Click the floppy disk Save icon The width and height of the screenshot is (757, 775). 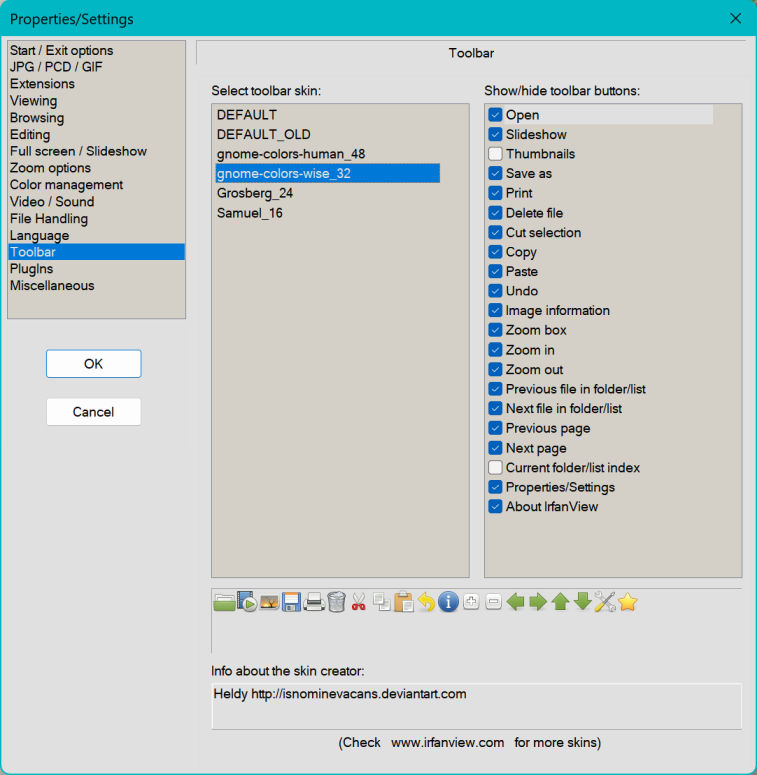291,602
